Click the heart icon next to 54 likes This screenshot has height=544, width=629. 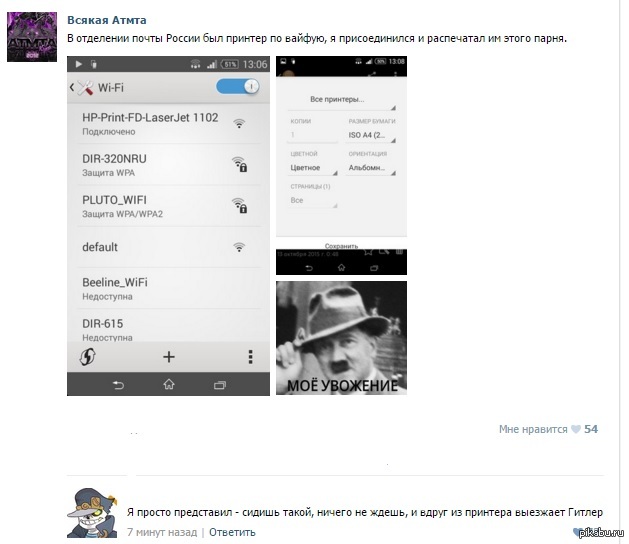pyautogui.click(x=576, y=429)
